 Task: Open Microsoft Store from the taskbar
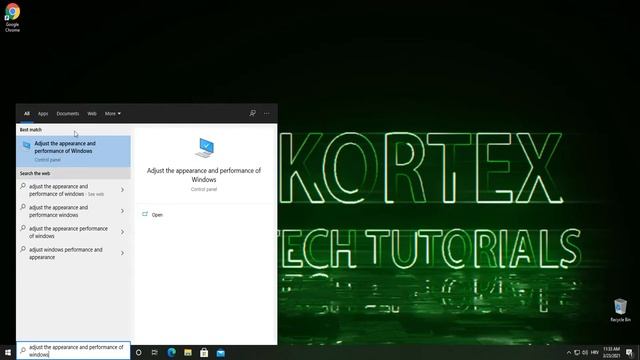pyautogui.click(x=204, y=352)
